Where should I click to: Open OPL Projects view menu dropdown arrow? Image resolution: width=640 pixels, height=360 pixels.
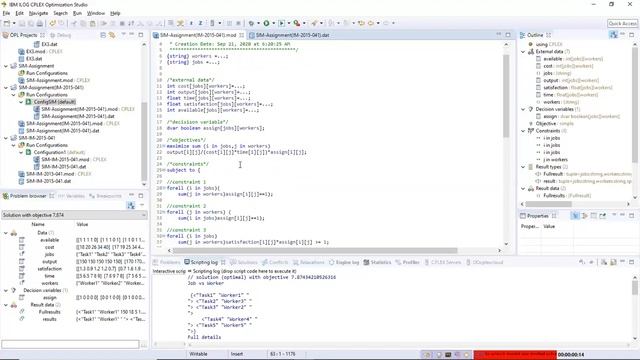[x=123, y=35]
